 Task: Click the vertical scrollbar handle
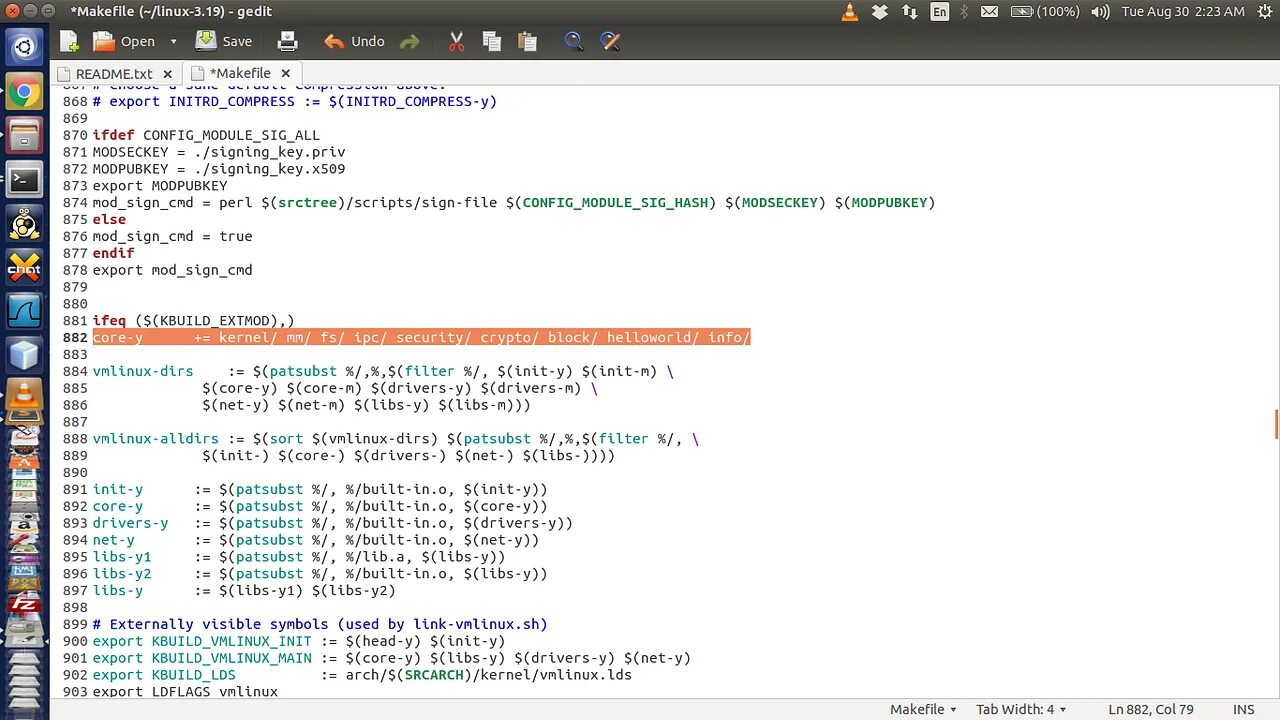tap(1276, 424)
